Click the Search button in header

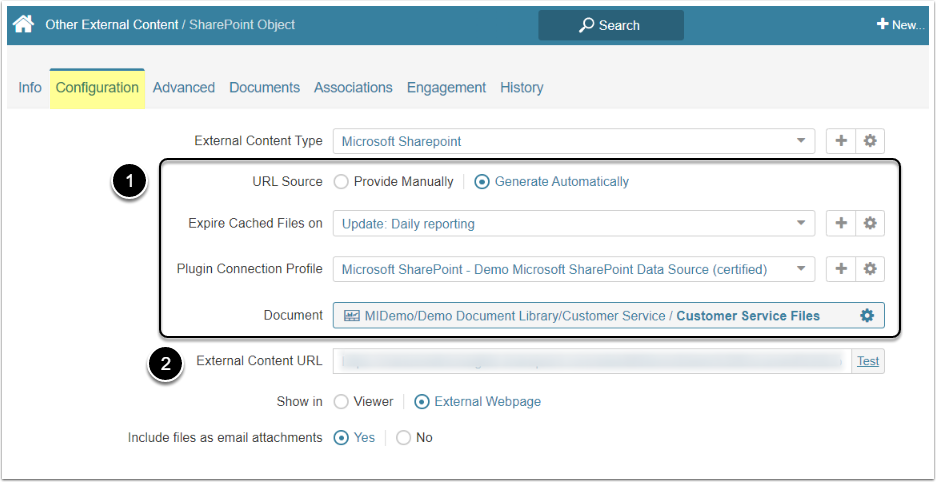pos(610,25)
